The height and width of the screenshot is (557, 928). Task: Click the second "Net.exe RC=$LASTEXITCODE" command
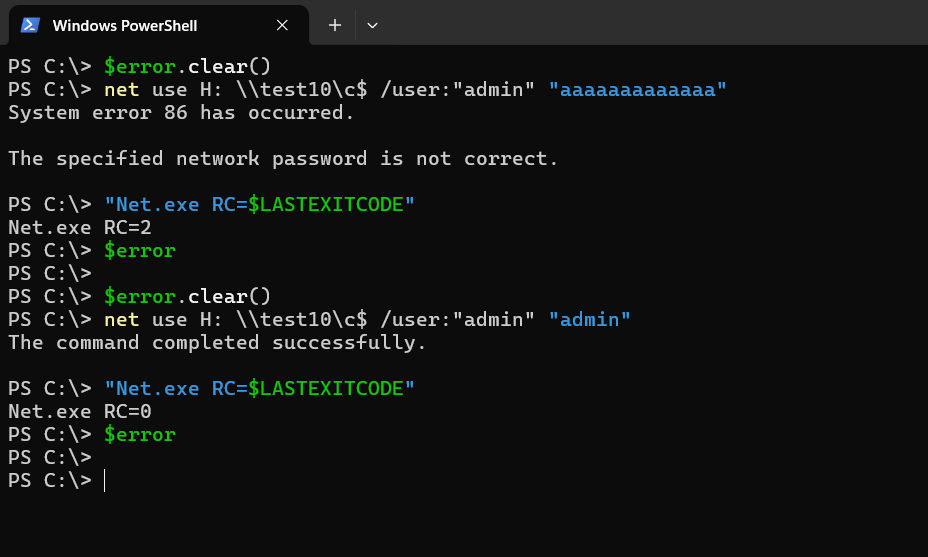coord(259,388)
